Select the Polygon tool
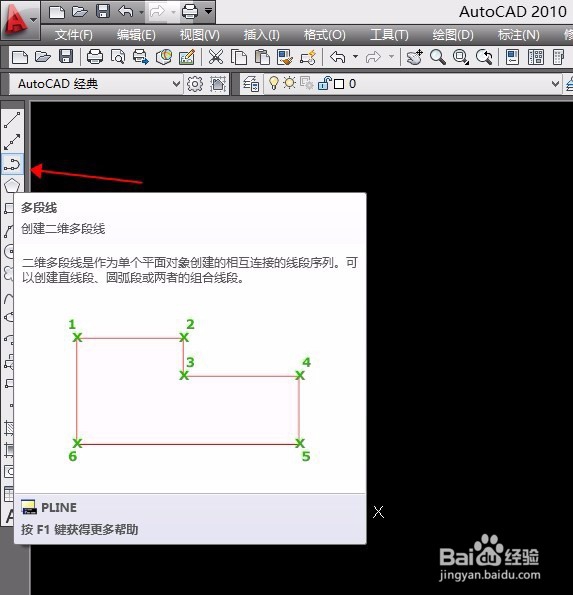573x595 pixels. coord(12,185)
